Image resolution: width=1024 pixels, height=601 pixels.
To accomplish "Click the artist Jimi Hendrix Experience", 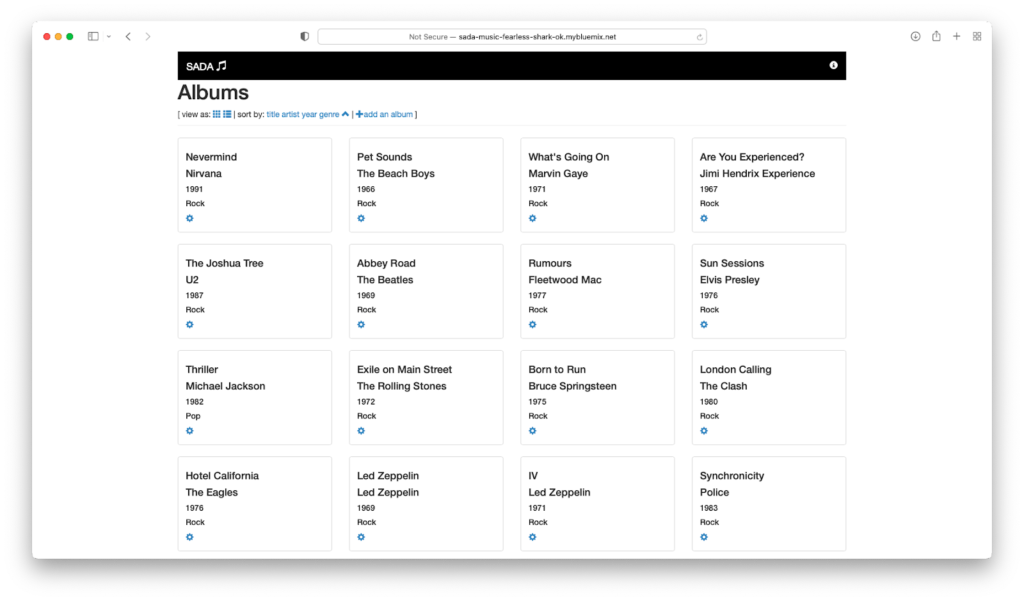I will (758, 173).
